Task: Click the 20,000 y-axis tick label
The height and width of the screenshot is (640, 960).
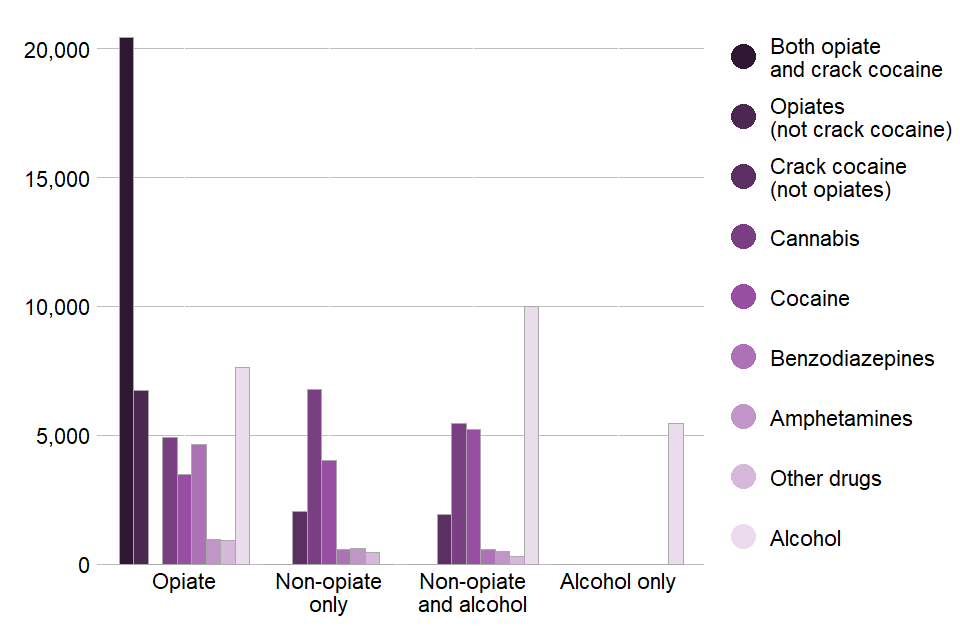Action: 56,49
